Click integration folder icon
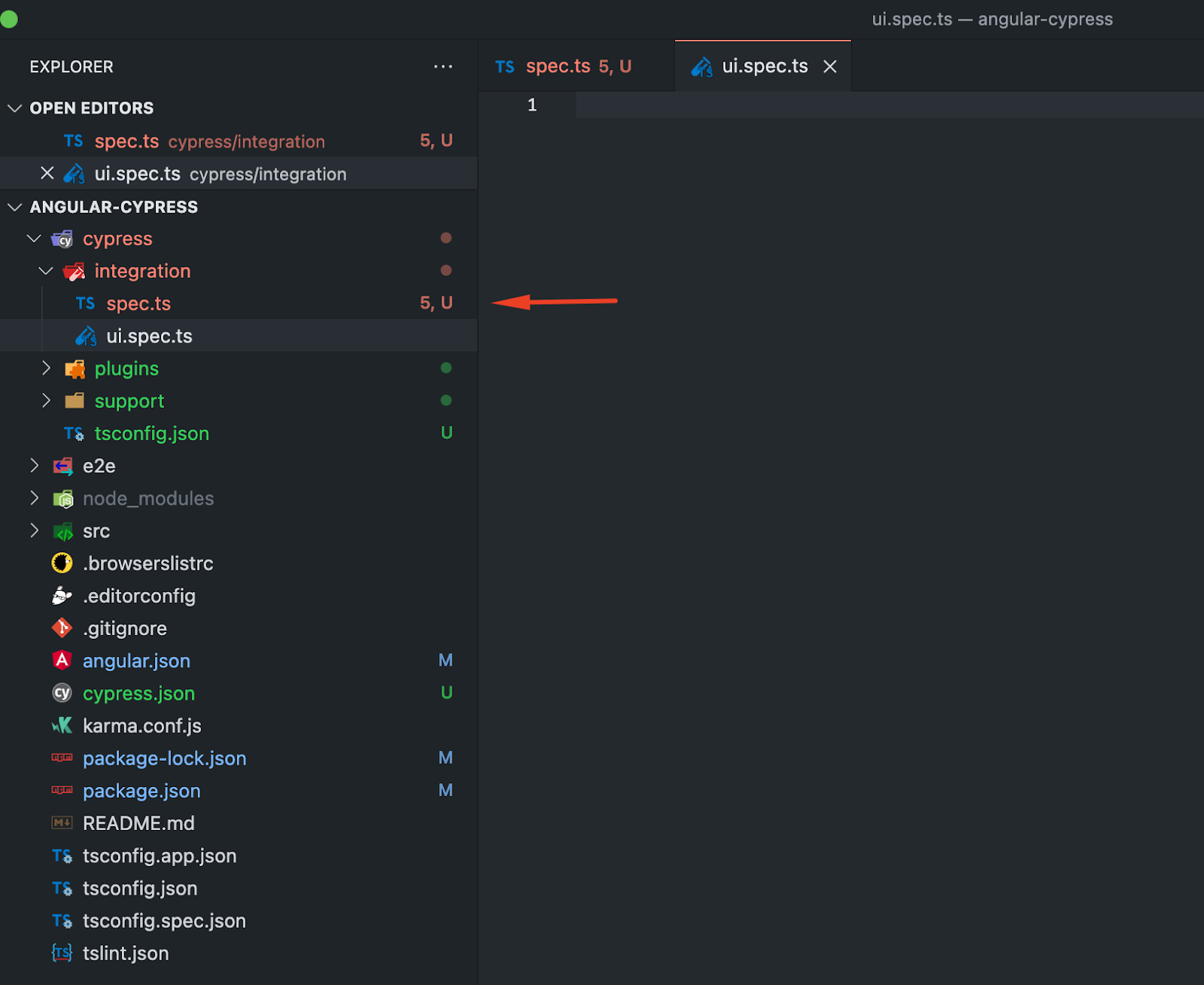Image resolution: width=1204 pixels, height=985 pixels. click(74, 271)
